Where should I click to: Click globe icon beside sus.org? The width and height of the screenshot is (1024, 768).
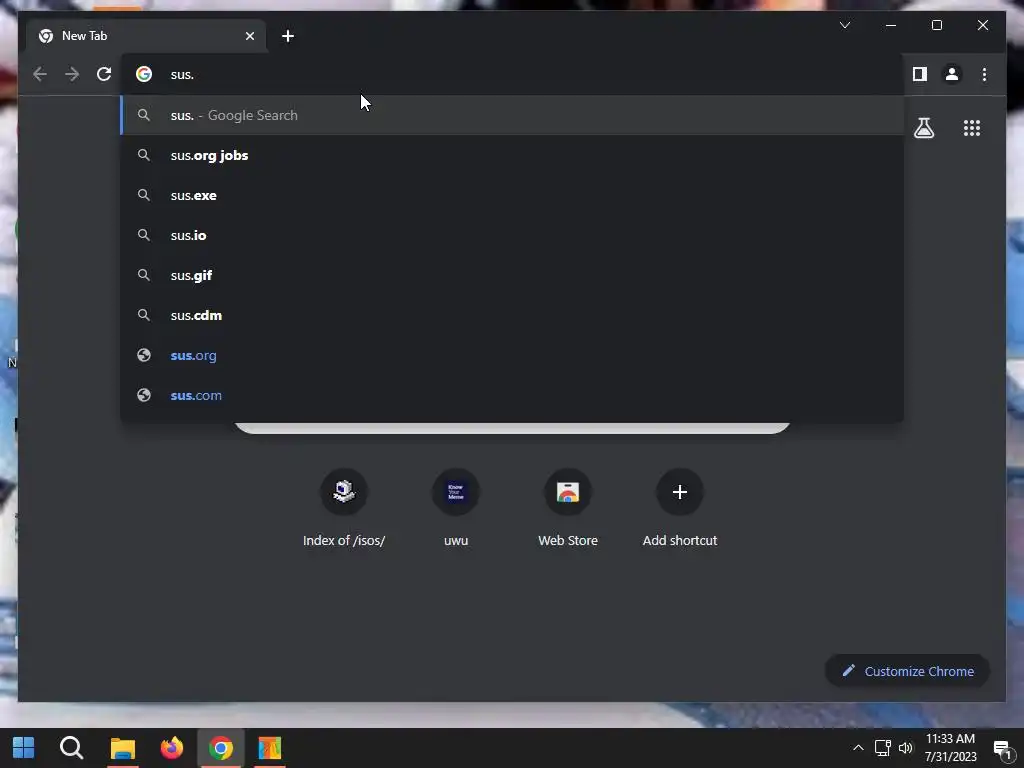(144, 355)
